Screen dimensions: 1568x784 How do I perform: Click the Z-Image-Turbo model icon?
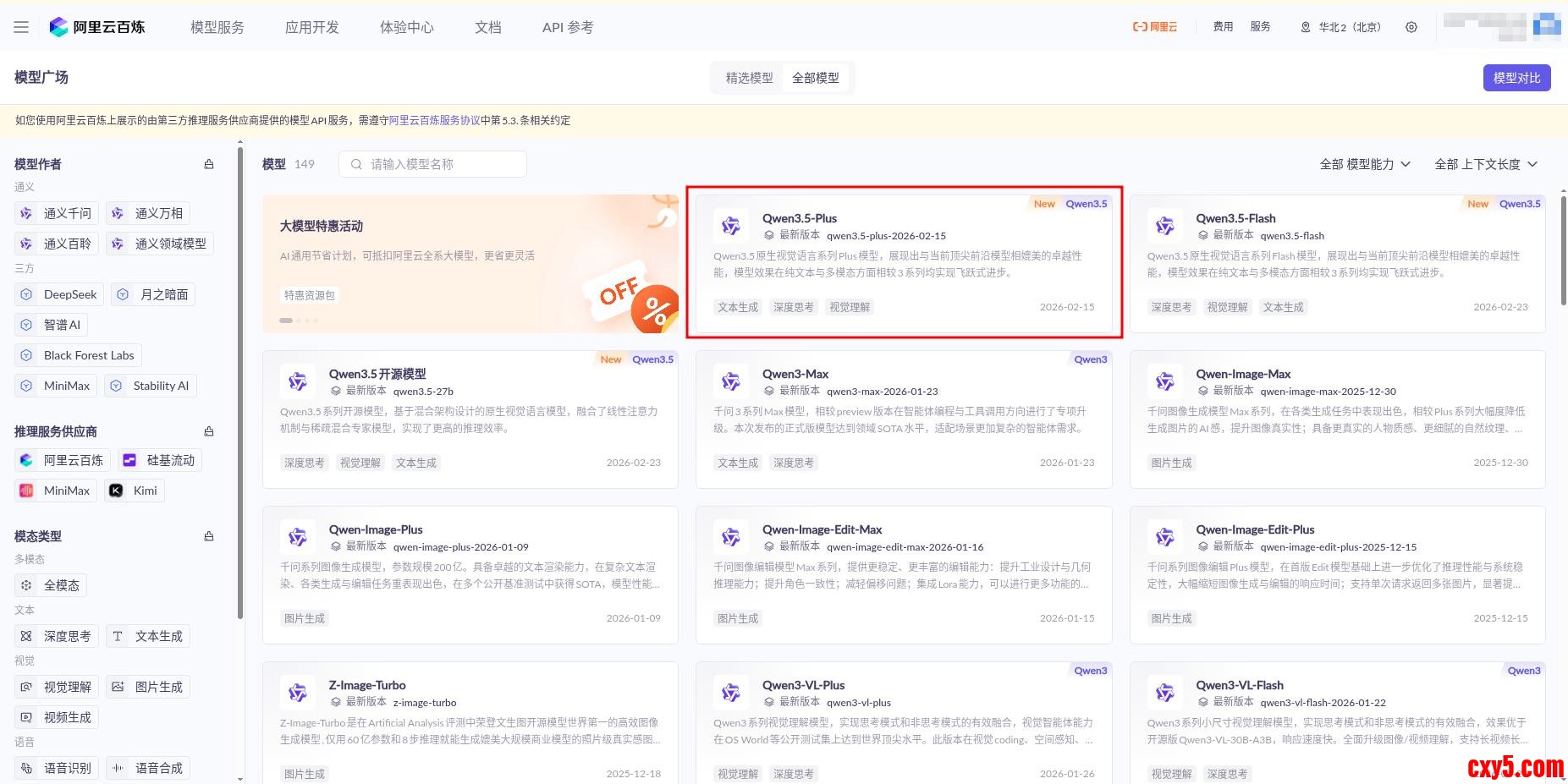297,693
